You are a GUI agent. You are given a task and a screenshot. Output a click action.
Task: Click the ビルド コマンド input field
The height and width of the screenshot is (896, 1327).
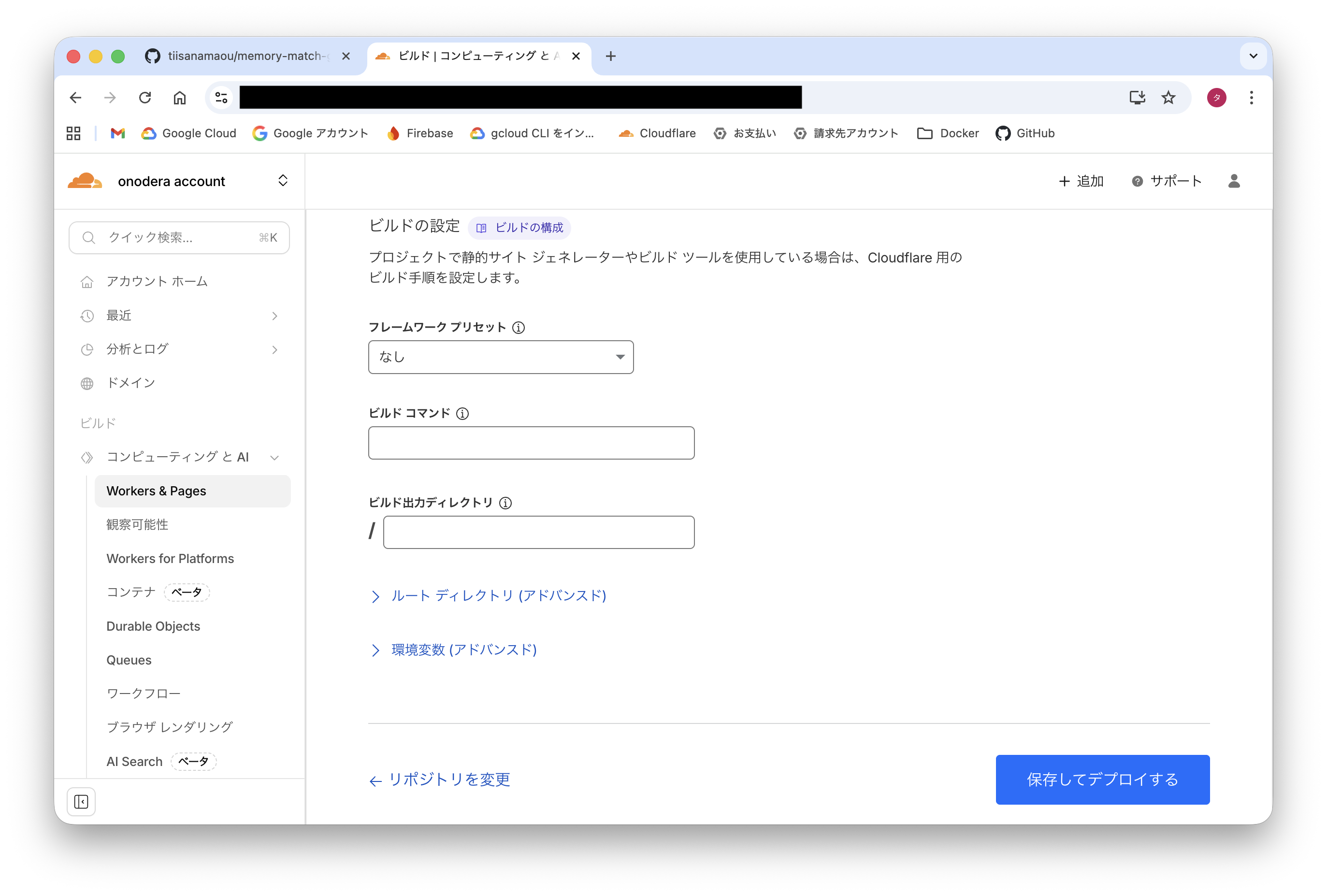[x=531, y=443]
